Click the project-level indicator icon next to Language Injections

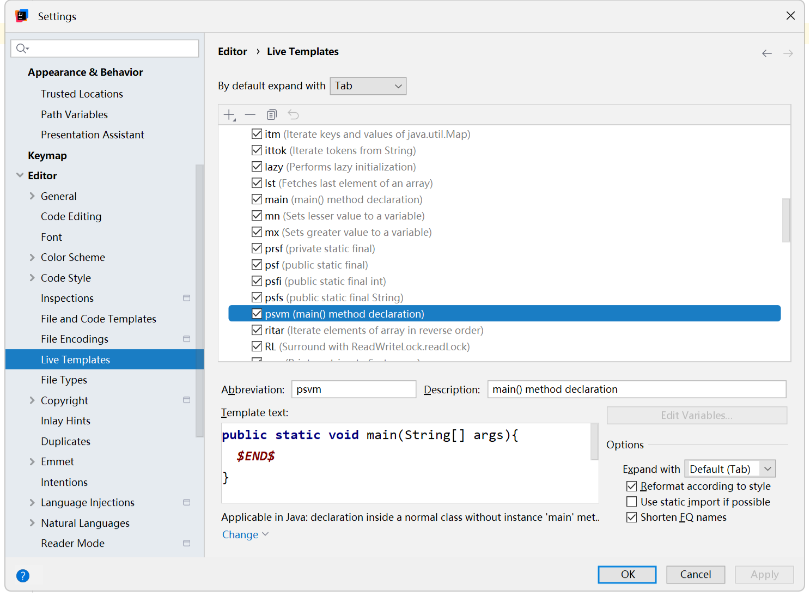coord(187,502)
